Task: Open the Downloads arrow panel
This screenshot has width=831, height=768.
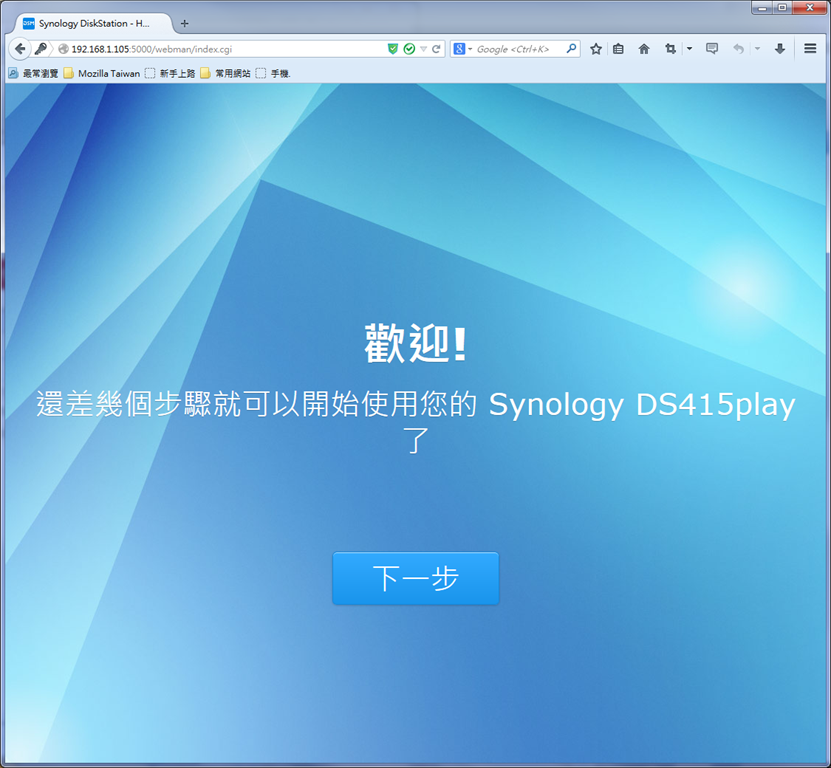Action: click(780, 49)
